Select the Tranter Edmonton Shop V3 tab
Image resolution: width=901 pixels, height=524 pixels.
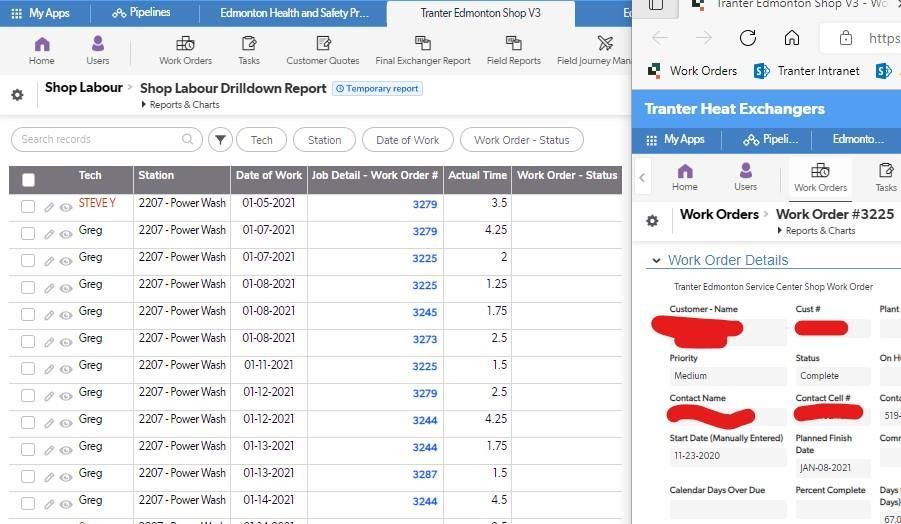pos(480,13)
